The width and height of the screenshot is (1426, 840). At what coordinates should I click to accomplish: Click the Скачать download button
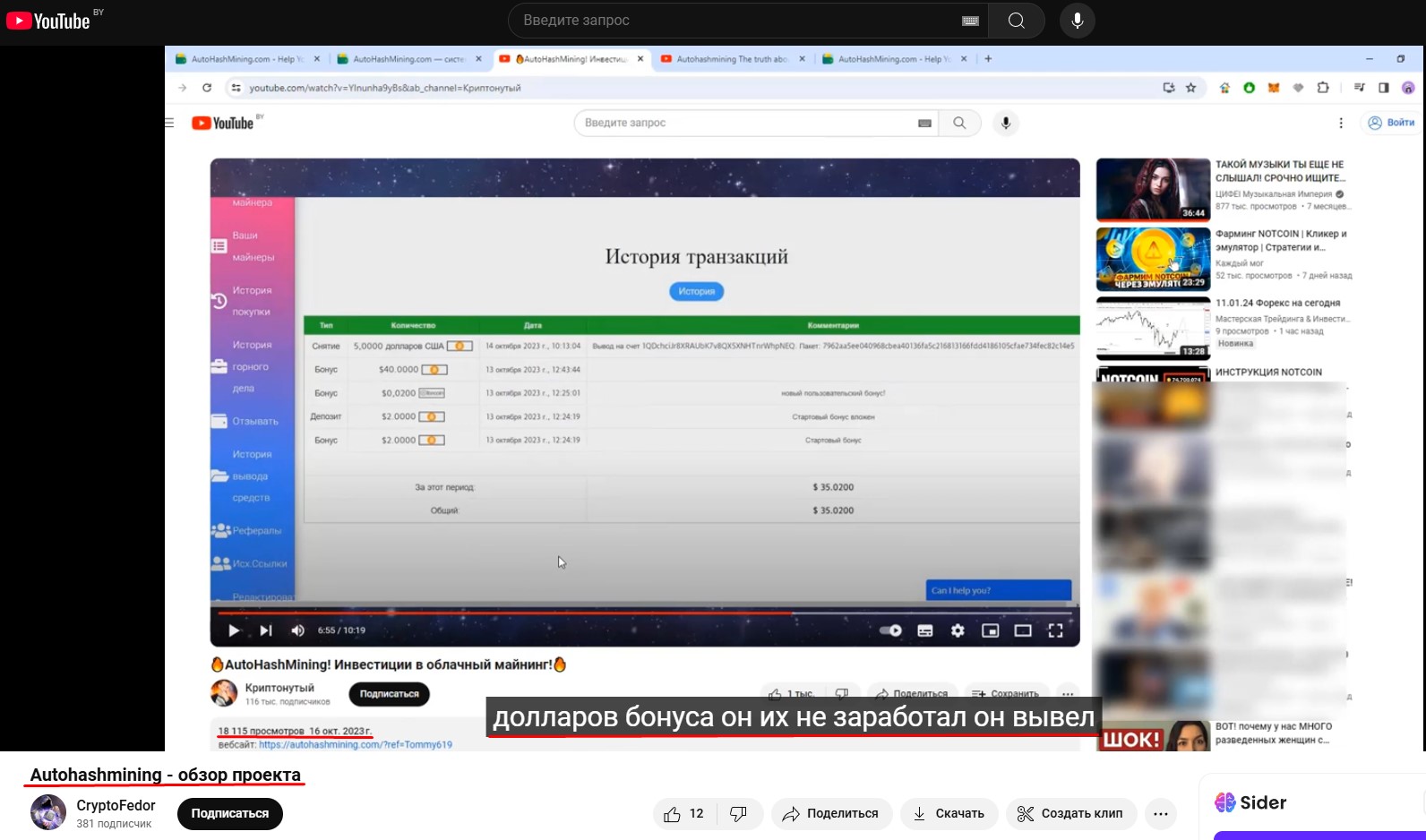[x=949, y=814]
